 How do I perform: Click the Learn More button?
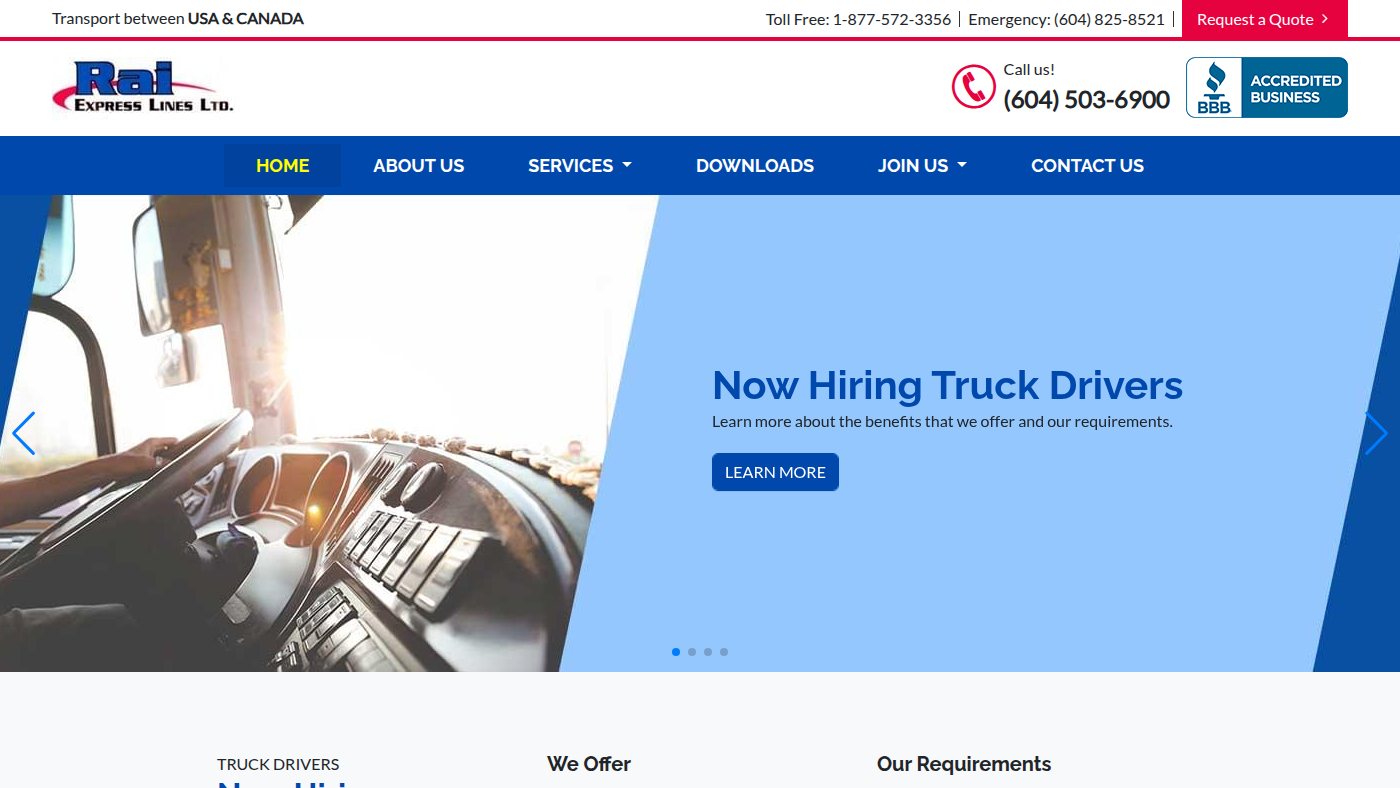(775, 472)
